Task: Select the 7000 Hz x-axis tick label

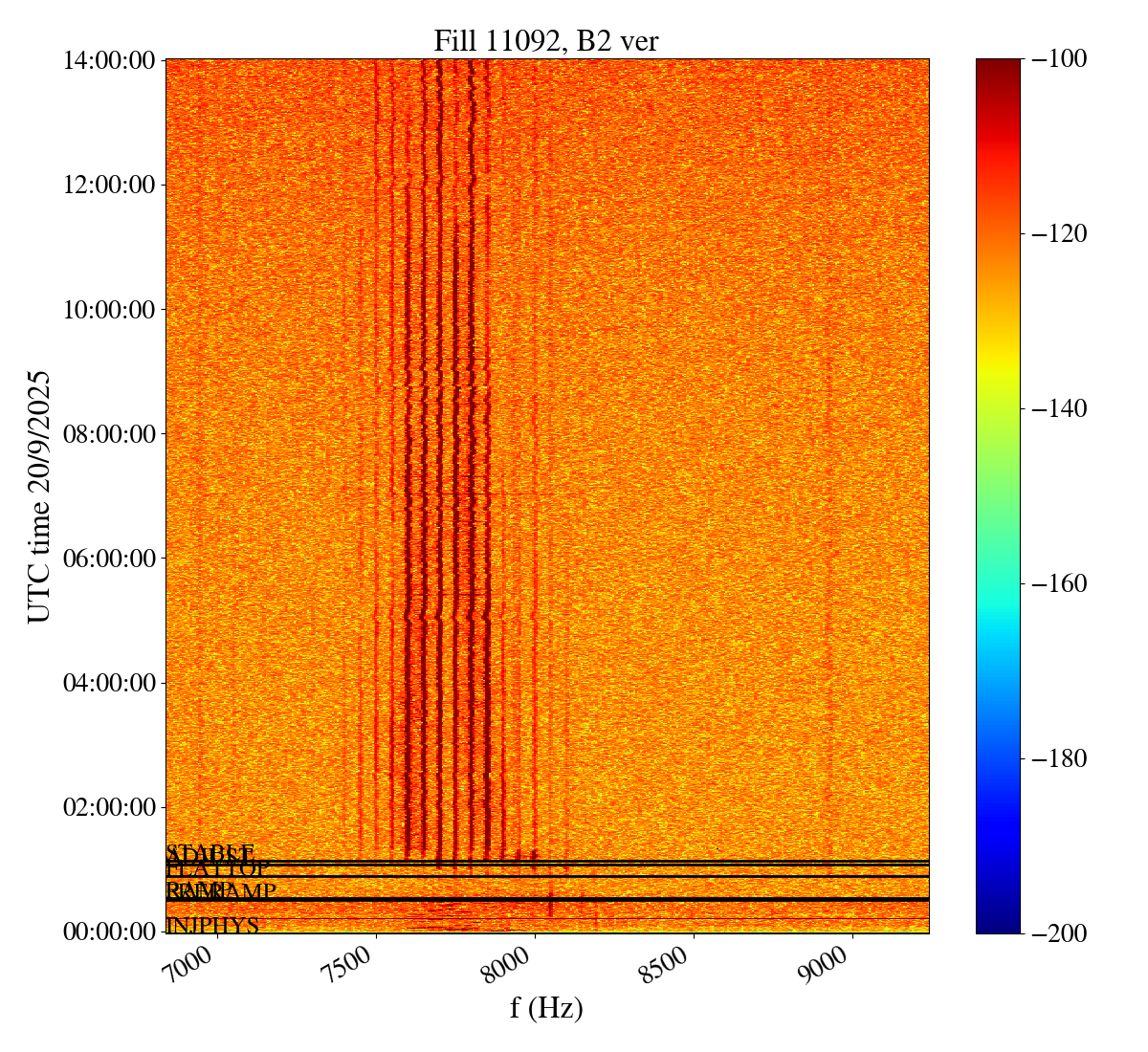Action: 198,965
